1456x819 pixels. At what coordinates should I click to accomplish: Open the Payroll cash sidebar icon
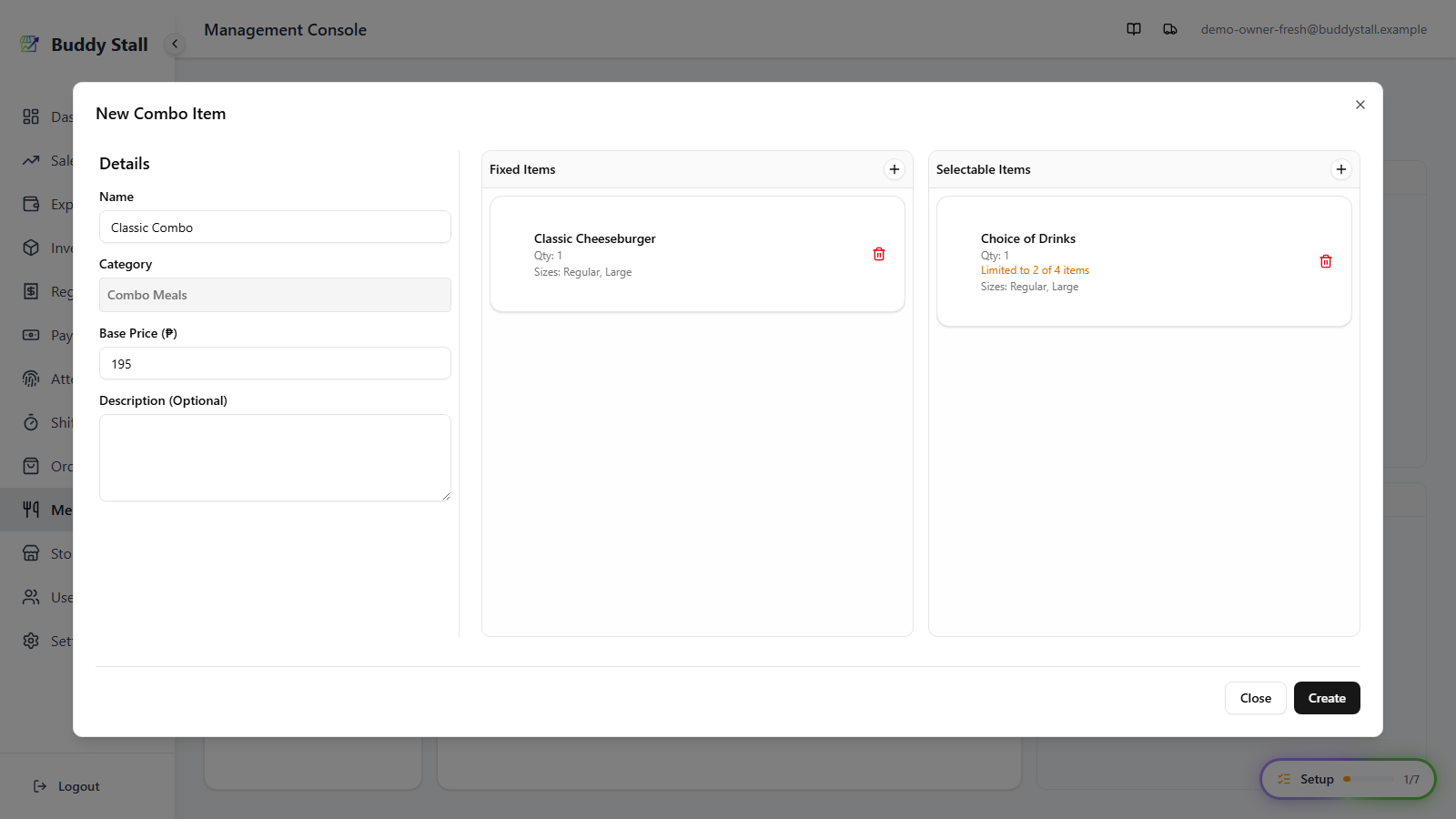click(31, 335)
